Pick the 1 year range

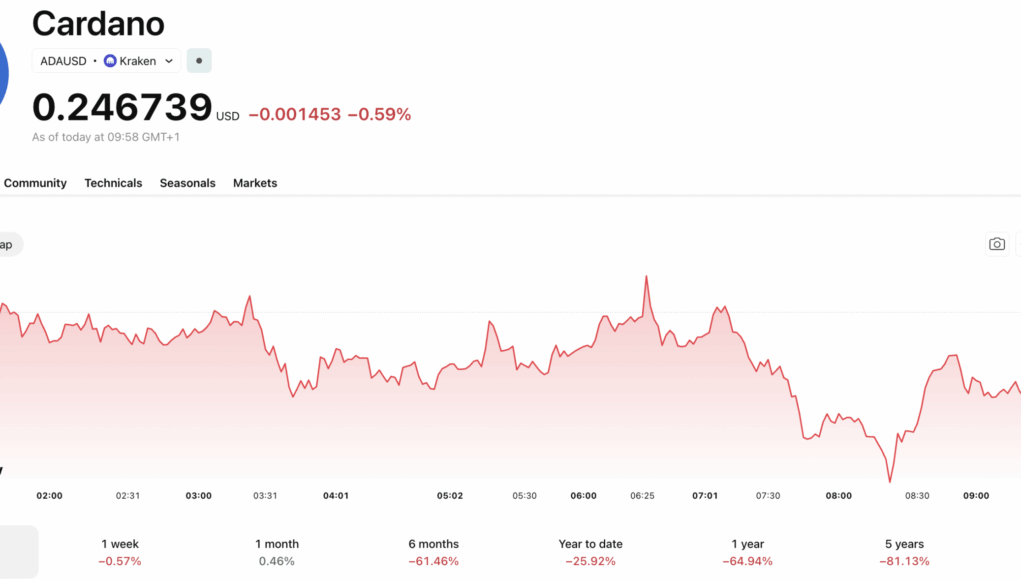[x=747, y=552]
